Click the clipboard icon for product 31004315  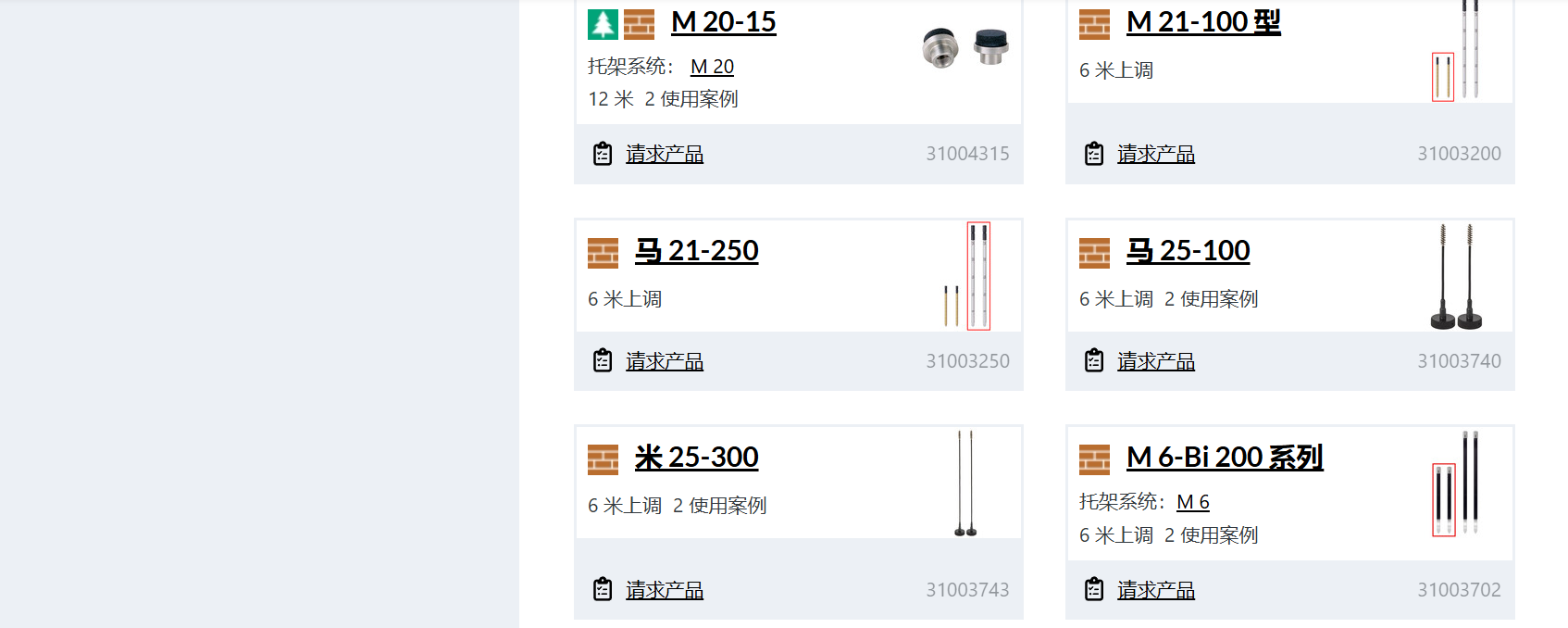pyautogui.click(x=603, y=154)
